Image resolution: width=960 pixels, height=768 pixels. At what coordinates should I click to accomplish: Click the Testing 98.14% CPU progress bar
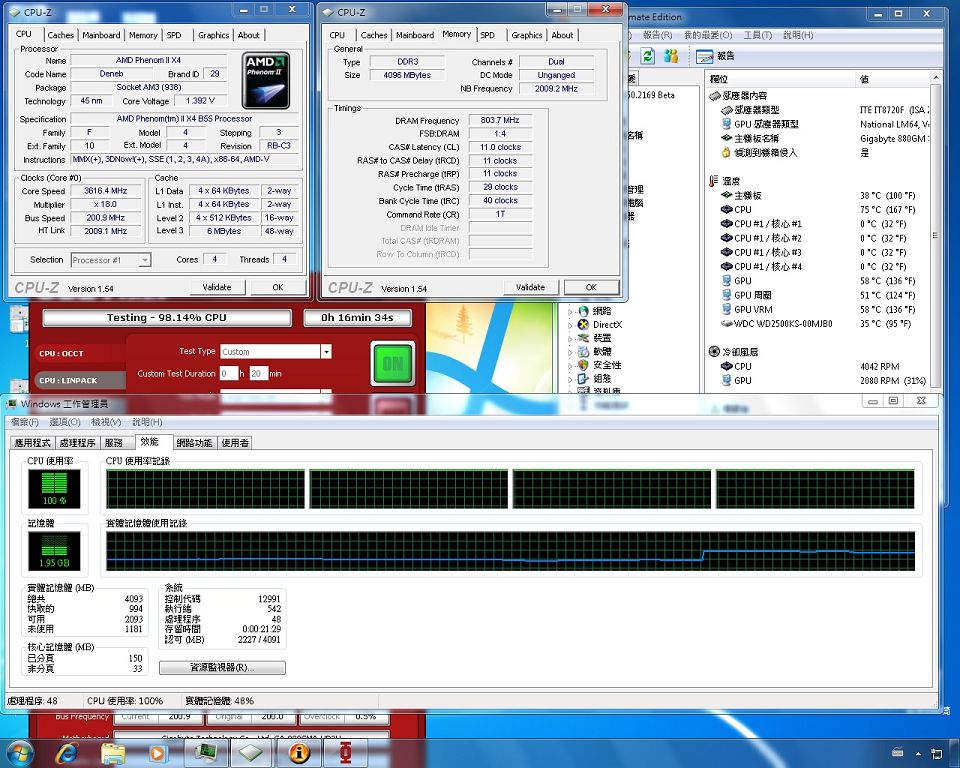coord(167,318)
